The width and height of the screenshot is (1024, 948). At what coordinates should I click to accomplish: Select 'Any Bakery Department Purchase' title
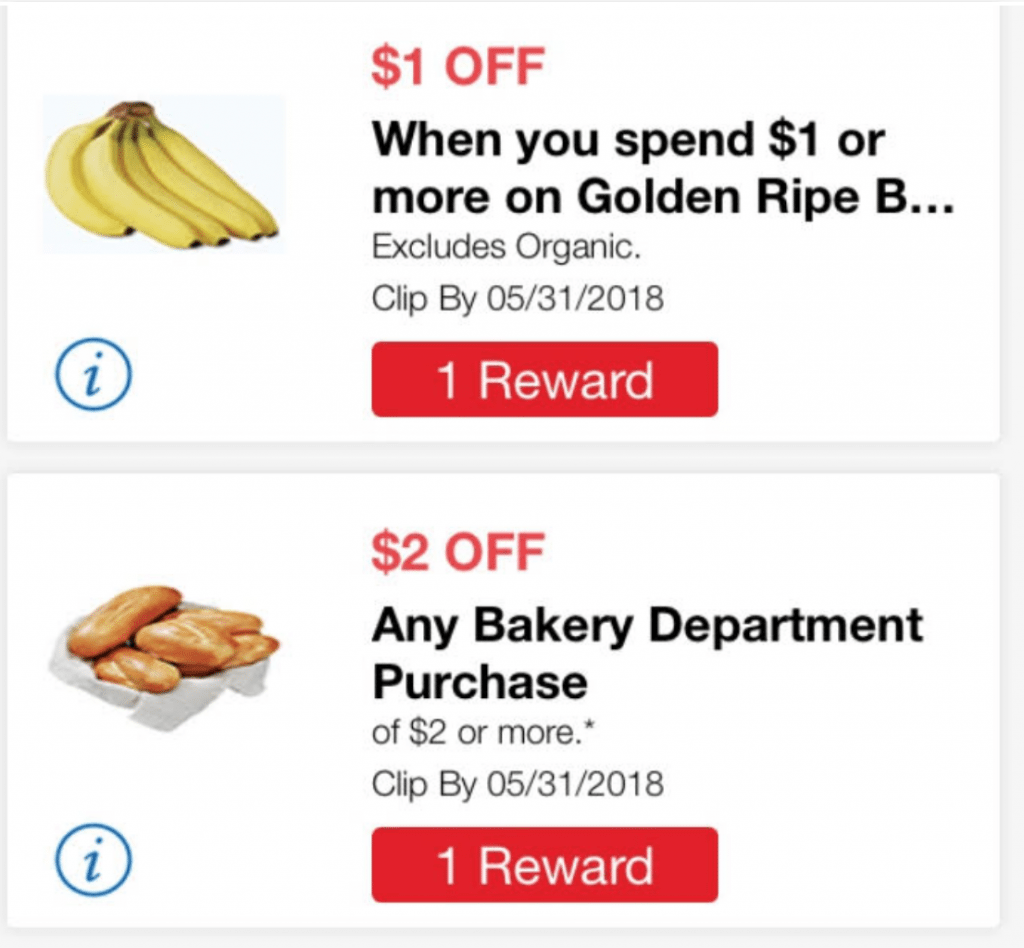(x=647, y=654)
